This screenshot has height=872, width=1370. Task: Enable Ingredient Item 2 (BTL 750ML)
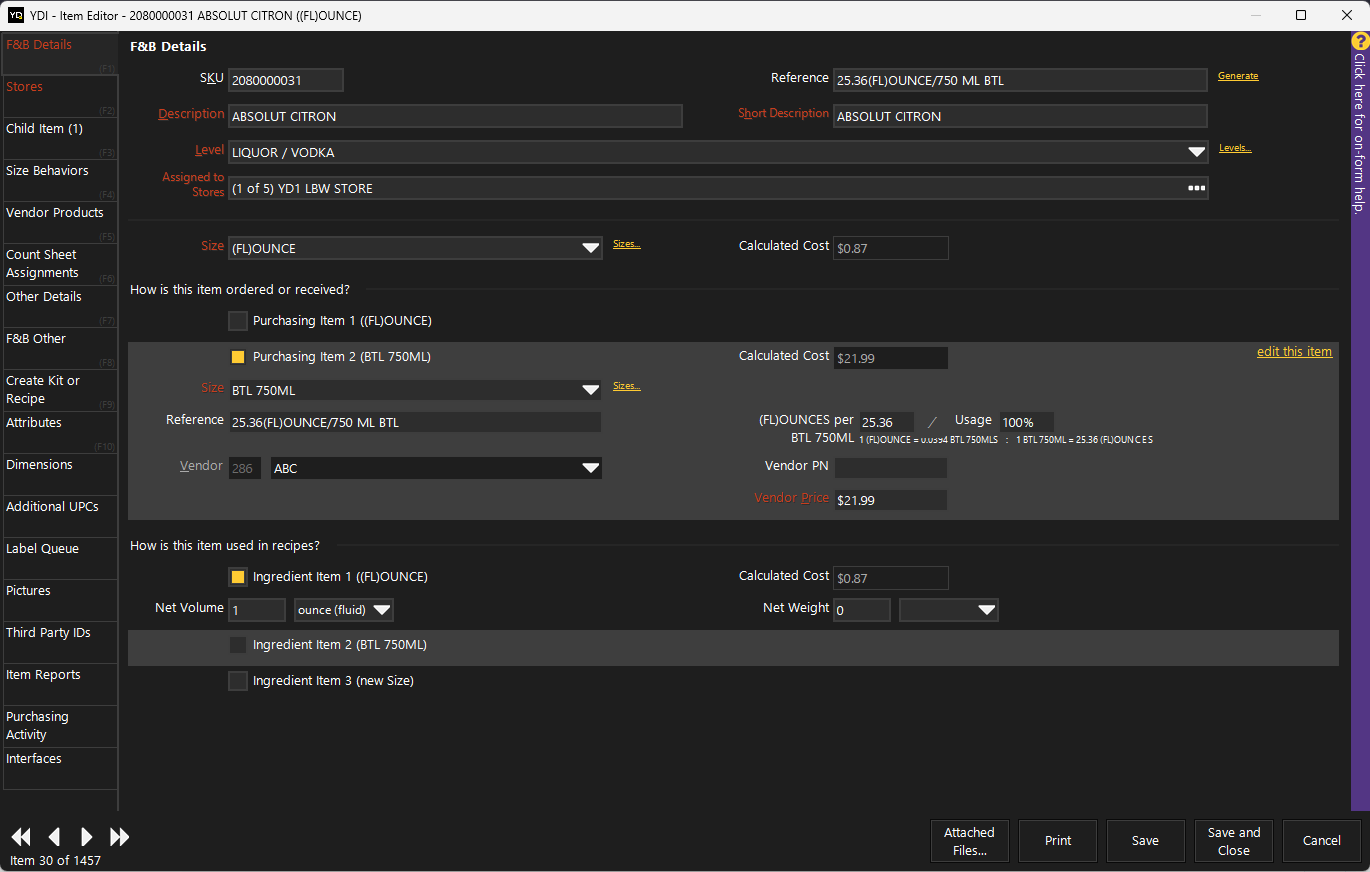click(238, 645)
